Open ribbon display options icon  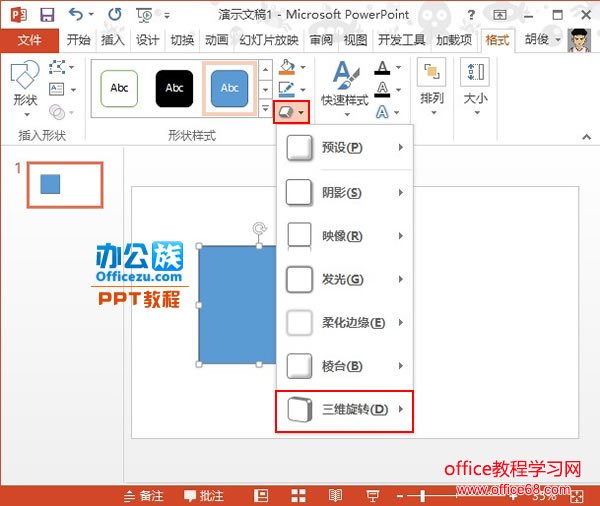pyautogui.click(x=499, y=15)
